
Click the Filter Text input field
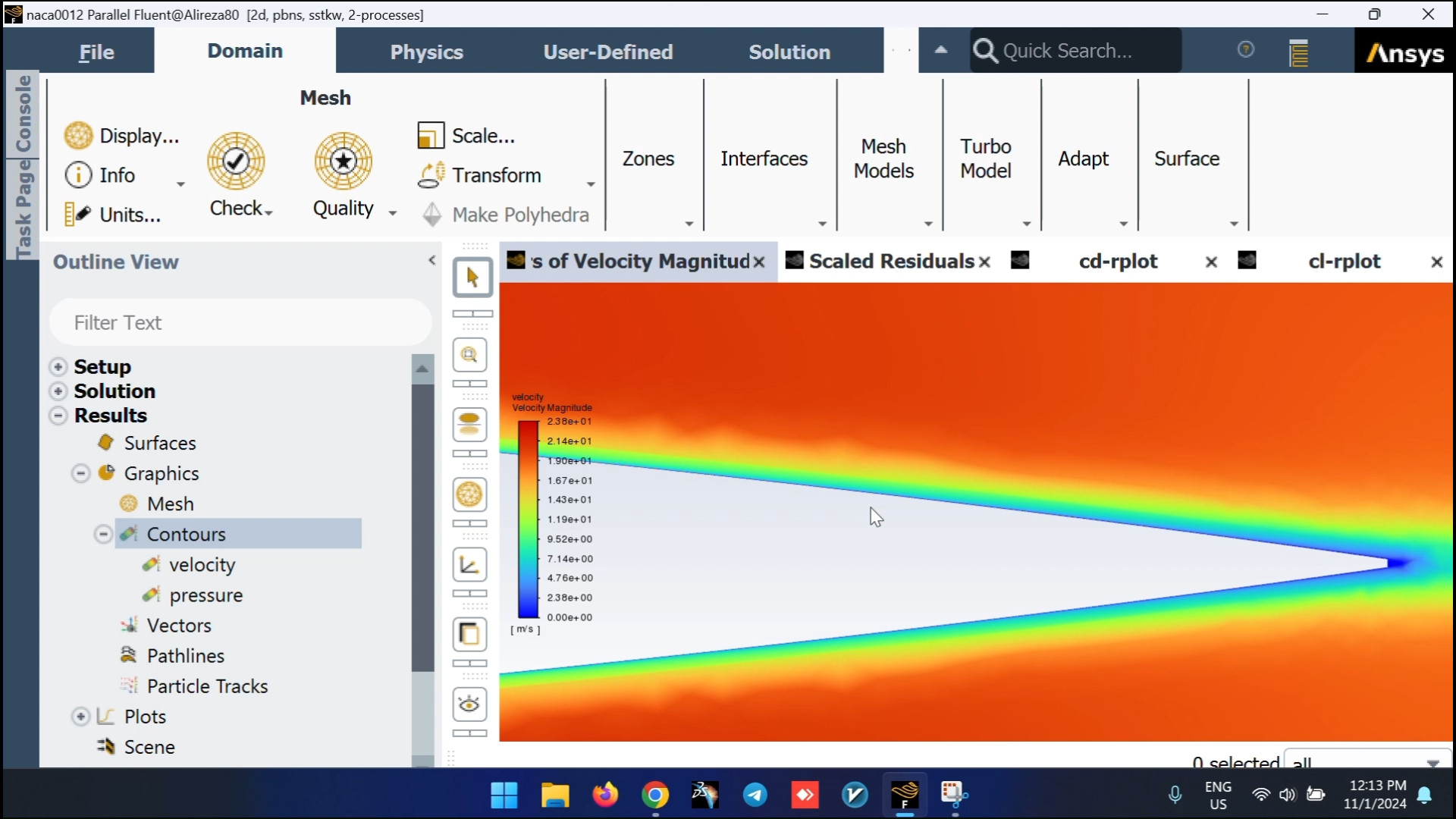[240, 322]
